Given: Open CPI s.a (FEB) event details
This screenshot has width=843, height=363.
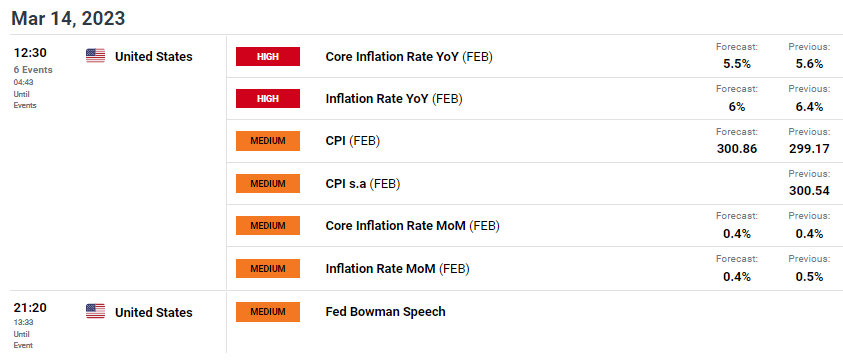Looking at the screenshot, I should (362, 184).
